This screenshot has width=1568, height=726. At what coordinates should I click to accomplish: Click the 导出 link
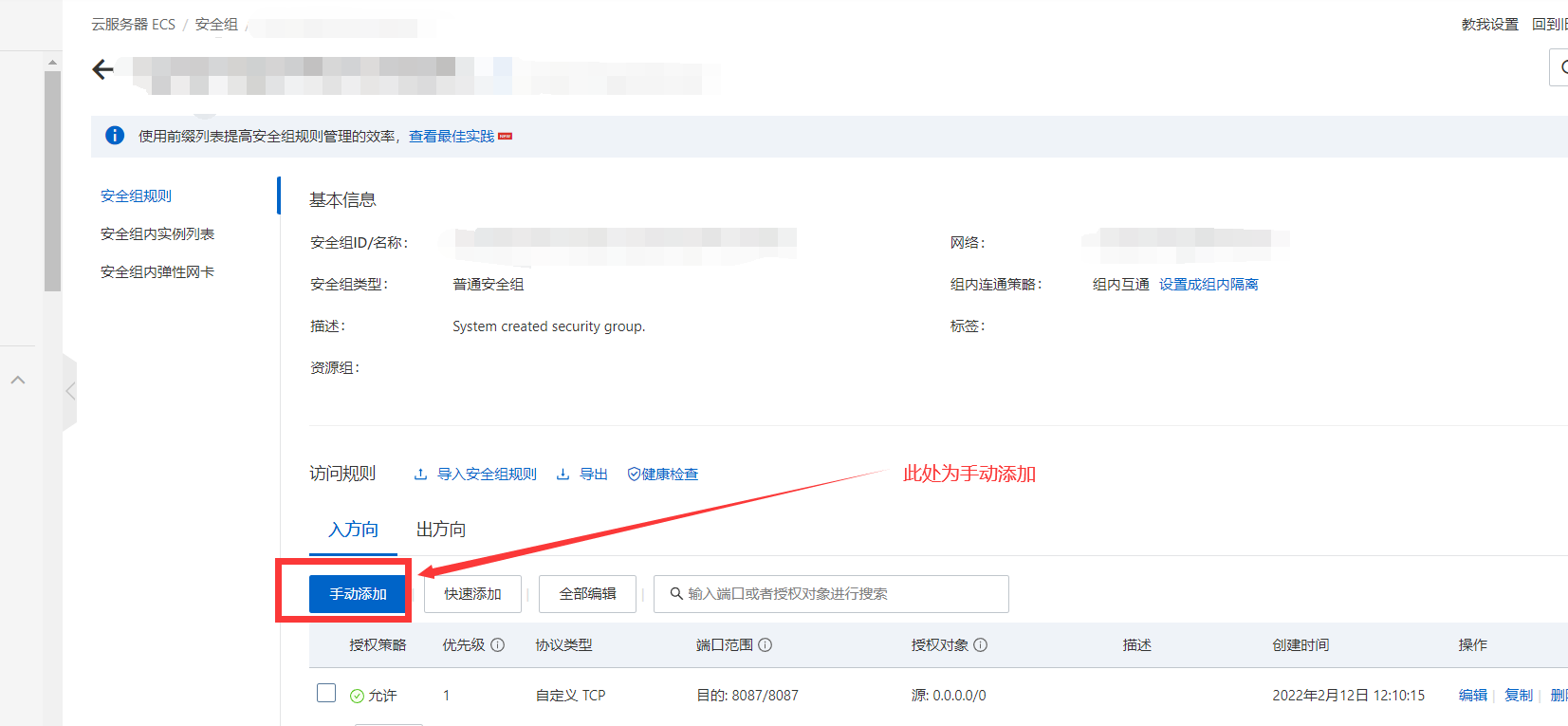[594, 475]
